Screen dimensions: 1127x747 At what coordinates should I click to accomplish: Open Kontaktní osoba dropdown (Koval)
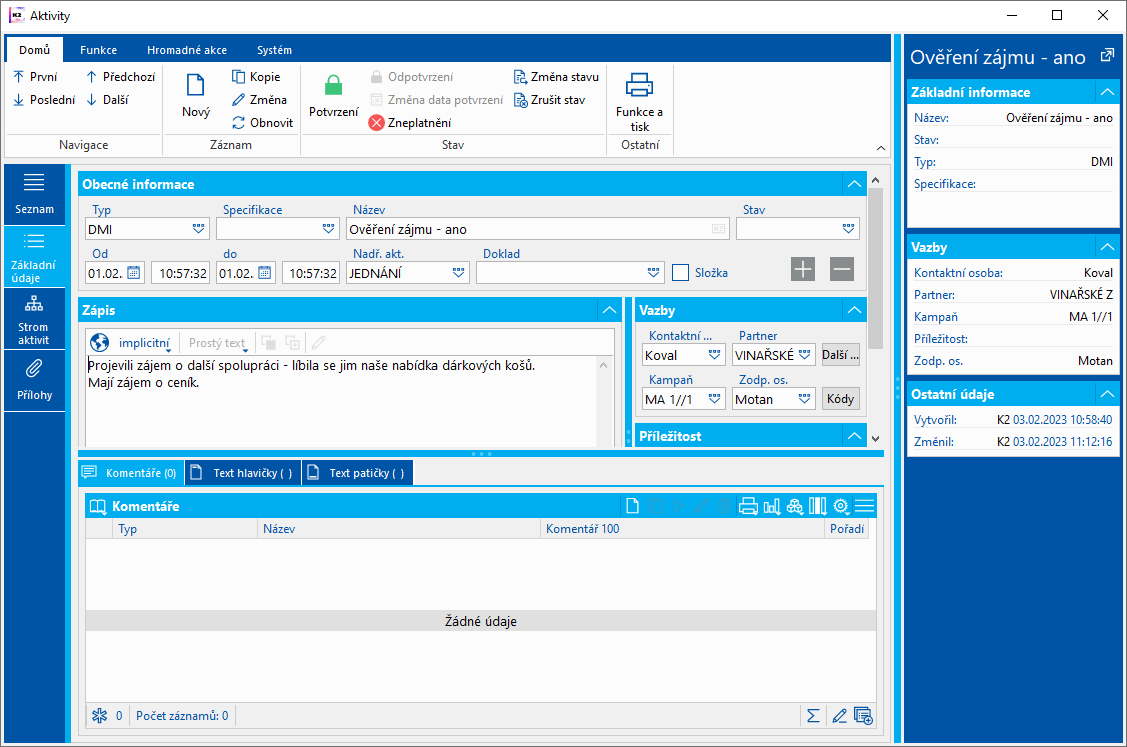click(714, 354)
